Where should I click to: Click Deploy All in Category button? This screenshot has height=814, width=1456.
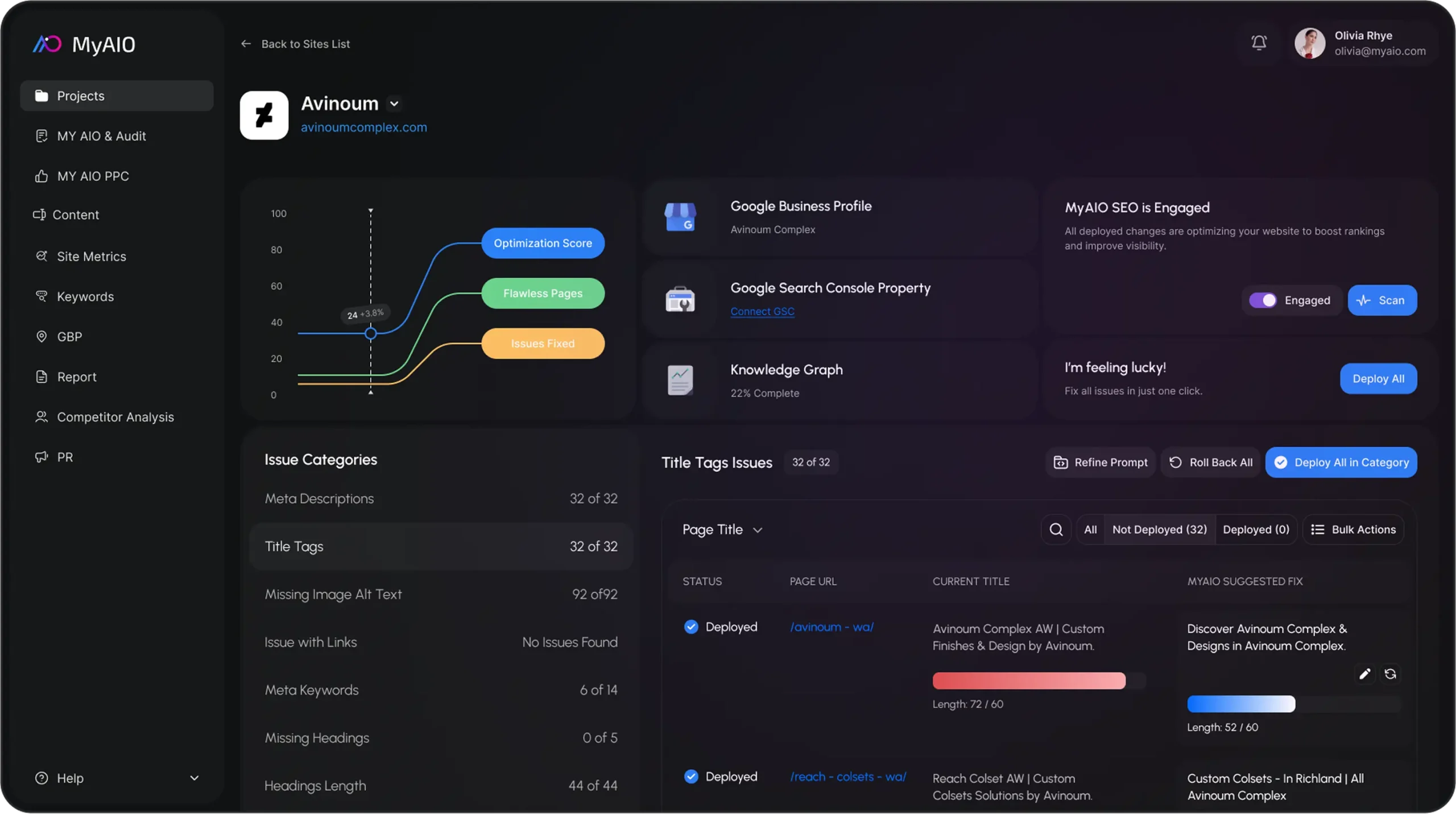(x=1341, y=462)
